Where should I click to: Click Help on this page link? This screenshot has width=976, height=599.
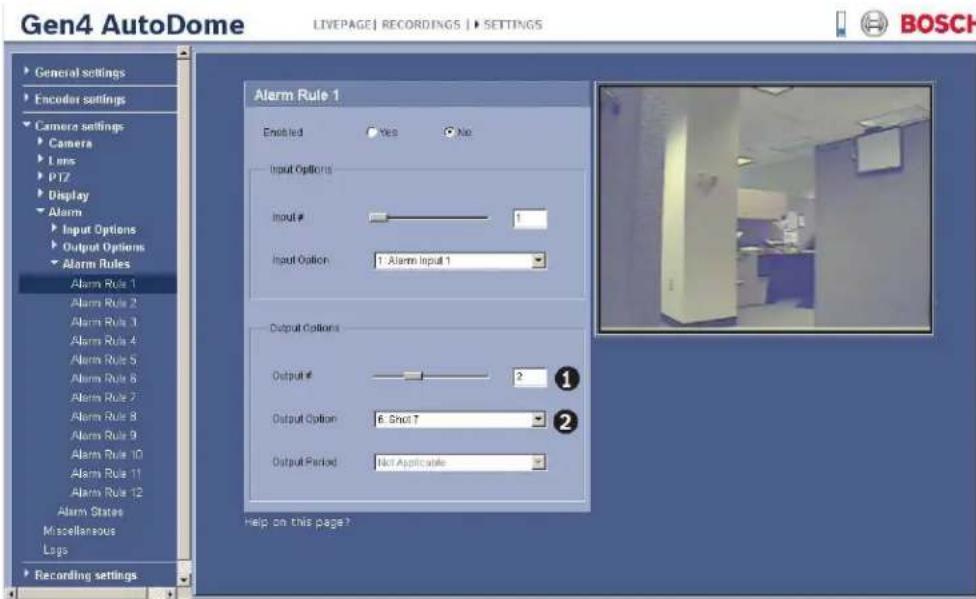pos(297,522)
